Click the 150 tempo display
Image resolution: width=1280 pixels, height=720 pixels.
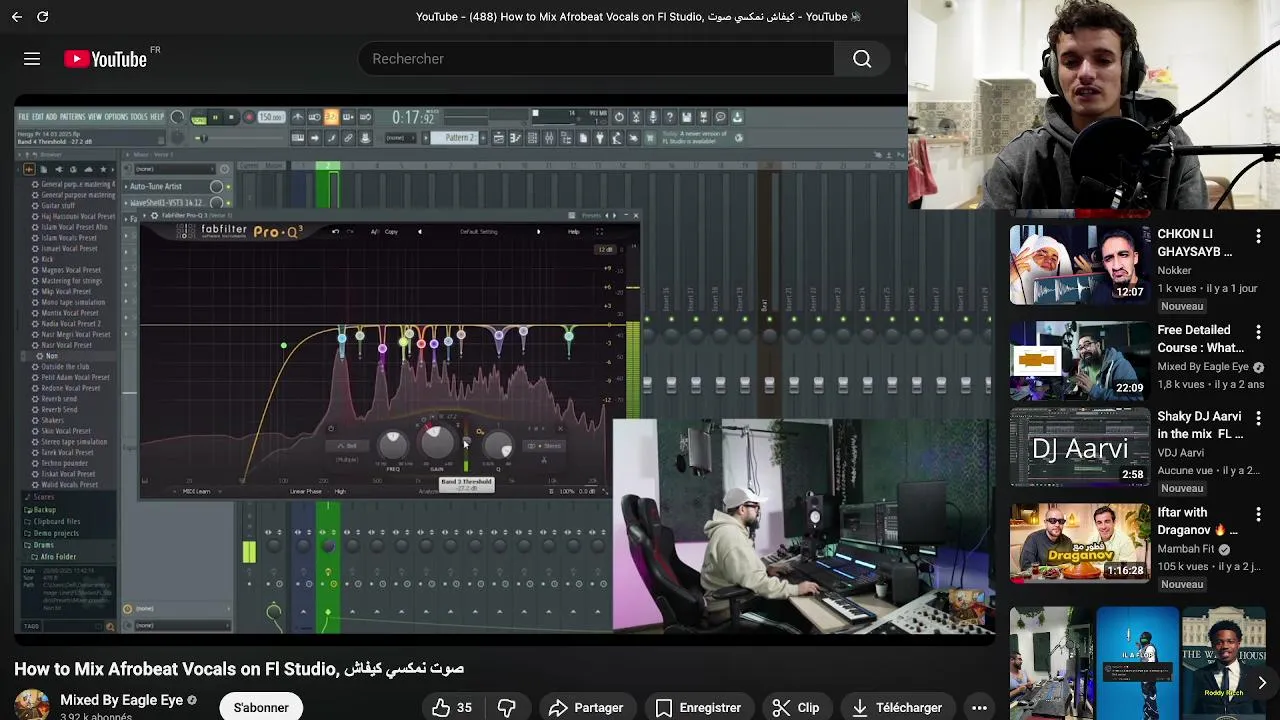[271, 117]
